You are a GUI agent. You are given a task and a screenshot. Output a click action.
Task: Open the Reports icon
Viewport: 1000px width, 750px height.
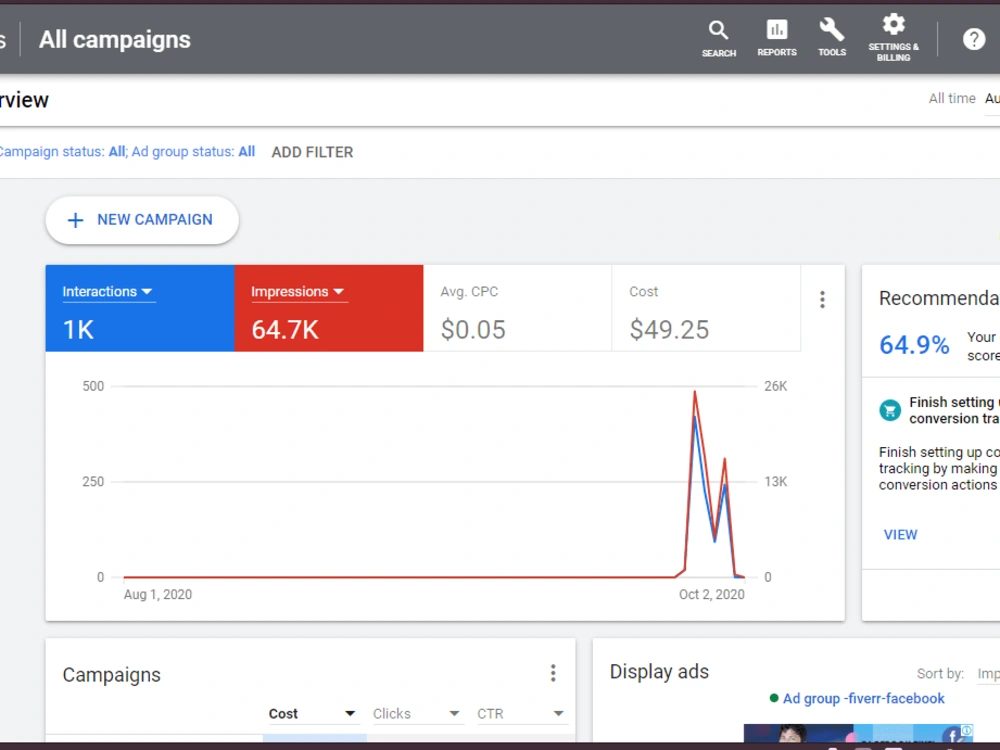[x=777, y=38]
